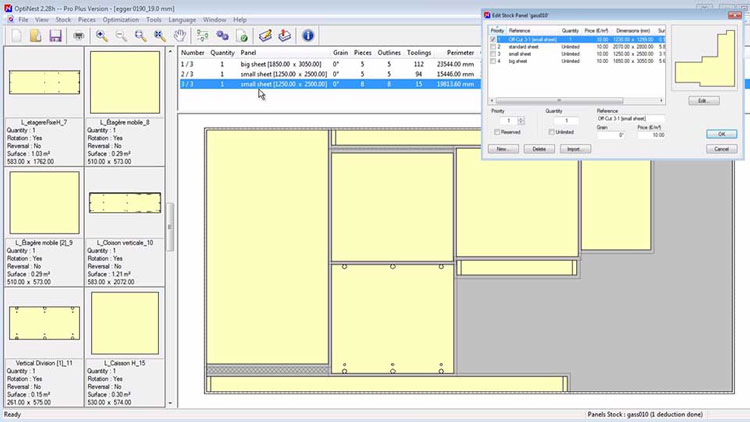The width and height of the screenshot is (750, 422).
Task: Tick the big sheet row checkbox in dialog
Action: pos(493,61)
